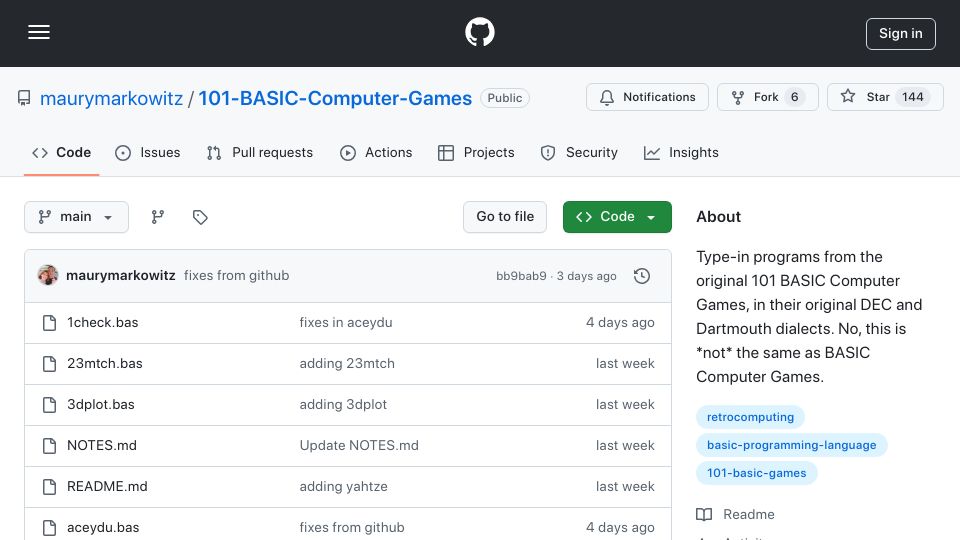The image size is (960, 540).
Task: Go to the GitHub homepage logo
Action: click(480, 32)
